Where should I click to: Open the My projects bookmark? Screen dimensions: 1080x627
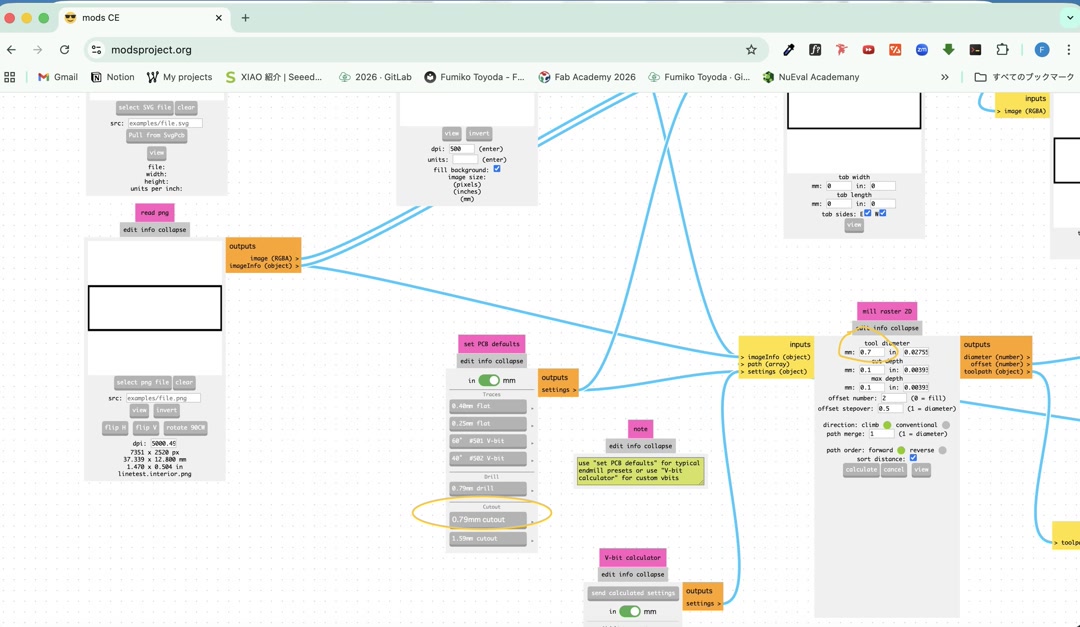pyautogui.click(x=180, y=77)
